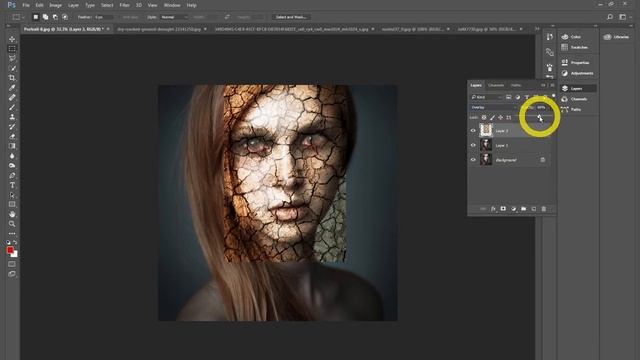
Task: Select the Healing Brush tool
Action: click(x=12, y=98)
